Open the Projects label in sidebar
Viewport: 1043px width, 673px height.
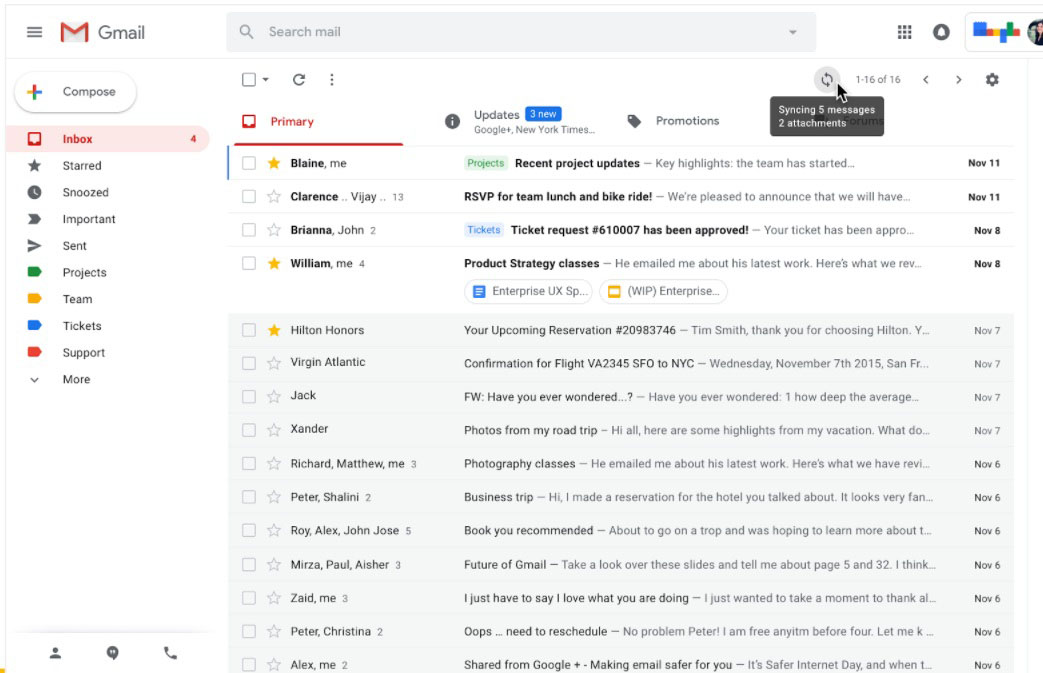click(84, 273)
